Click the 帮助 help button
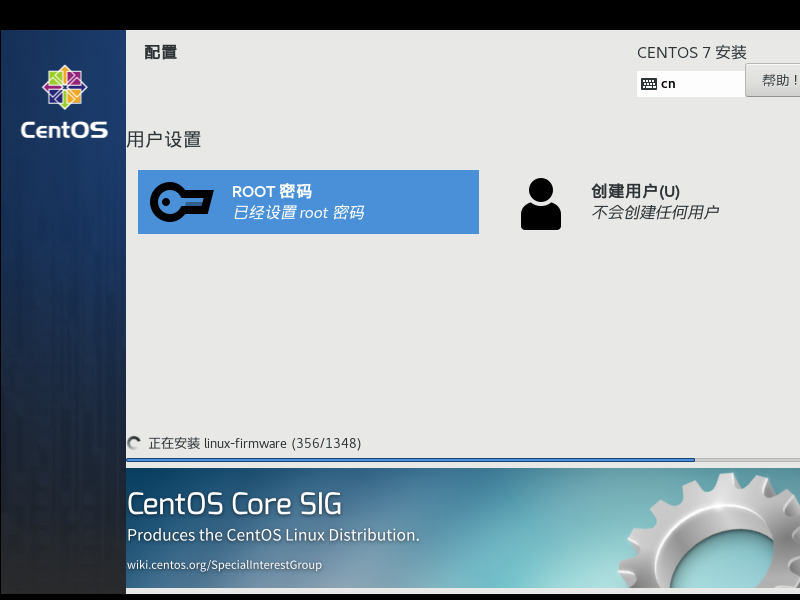The width and height of the screenshot is (800, 600). [x=772, y=80]
